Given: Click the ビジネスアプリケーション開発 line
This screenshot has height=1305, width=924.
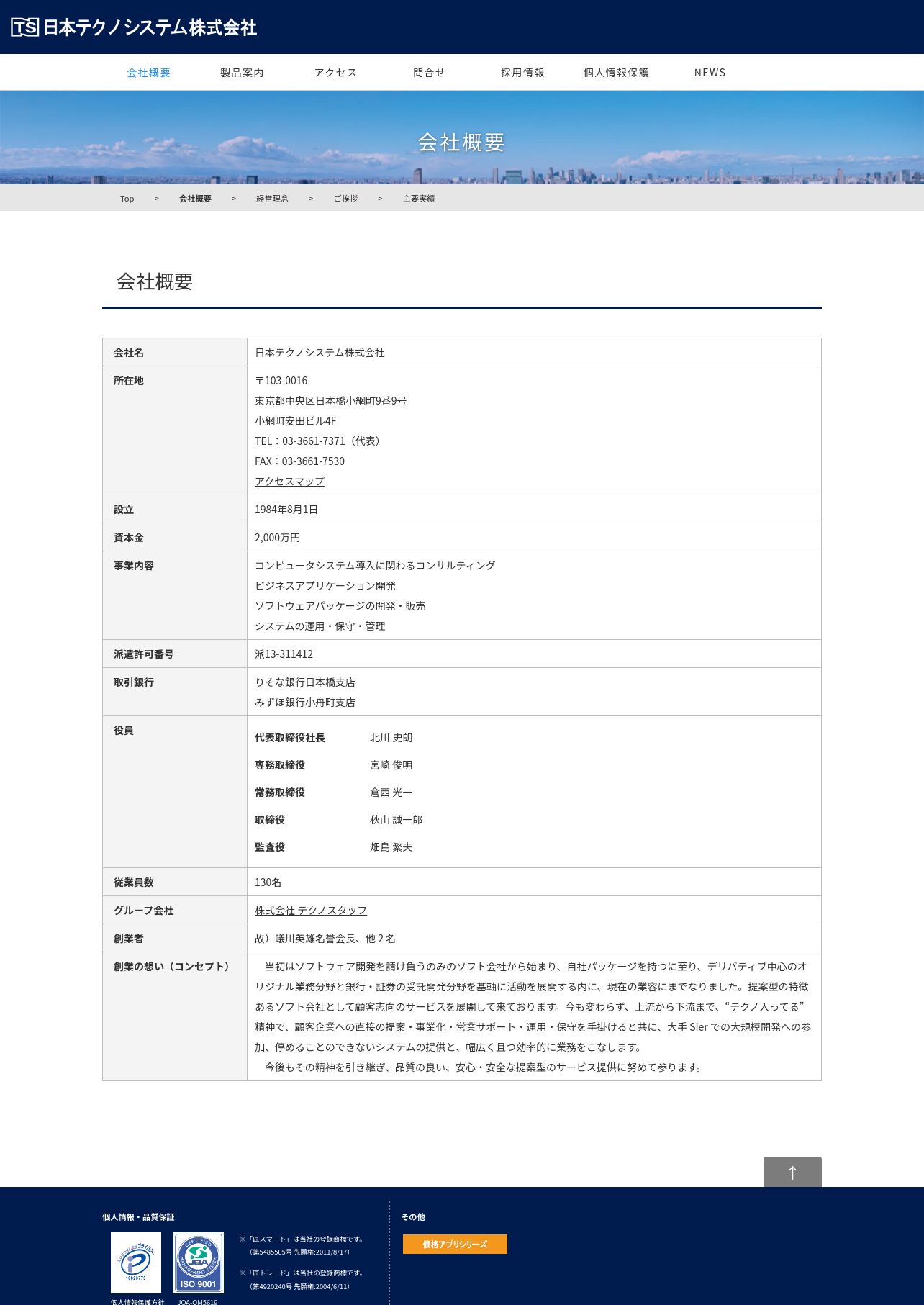Looking at the screenshot, I should (325, 586).
